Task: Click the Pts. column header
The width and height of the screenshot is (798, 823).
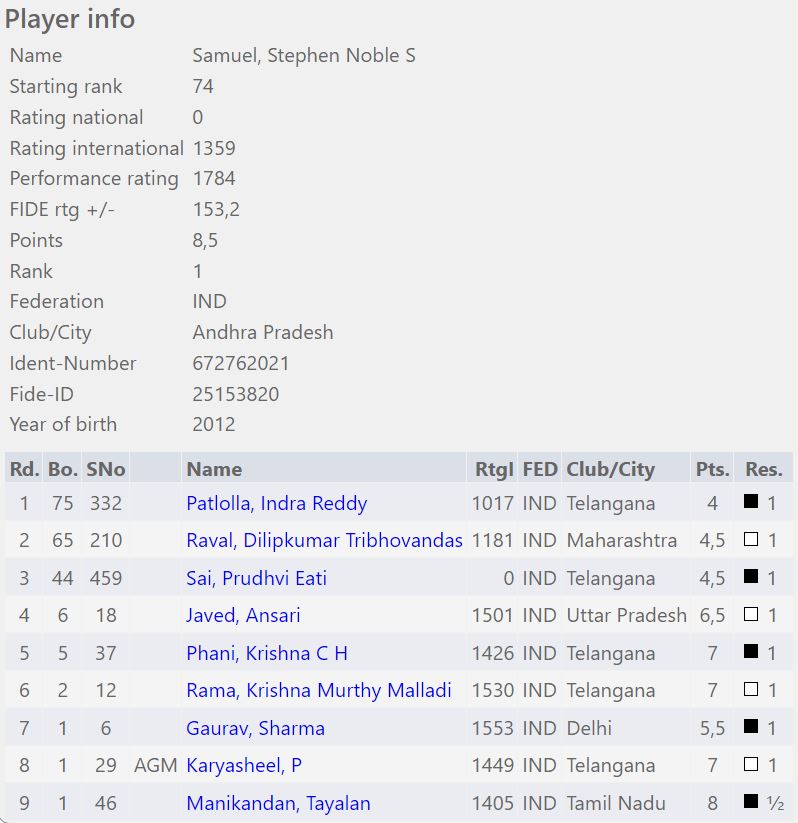Action: (712, 469)
